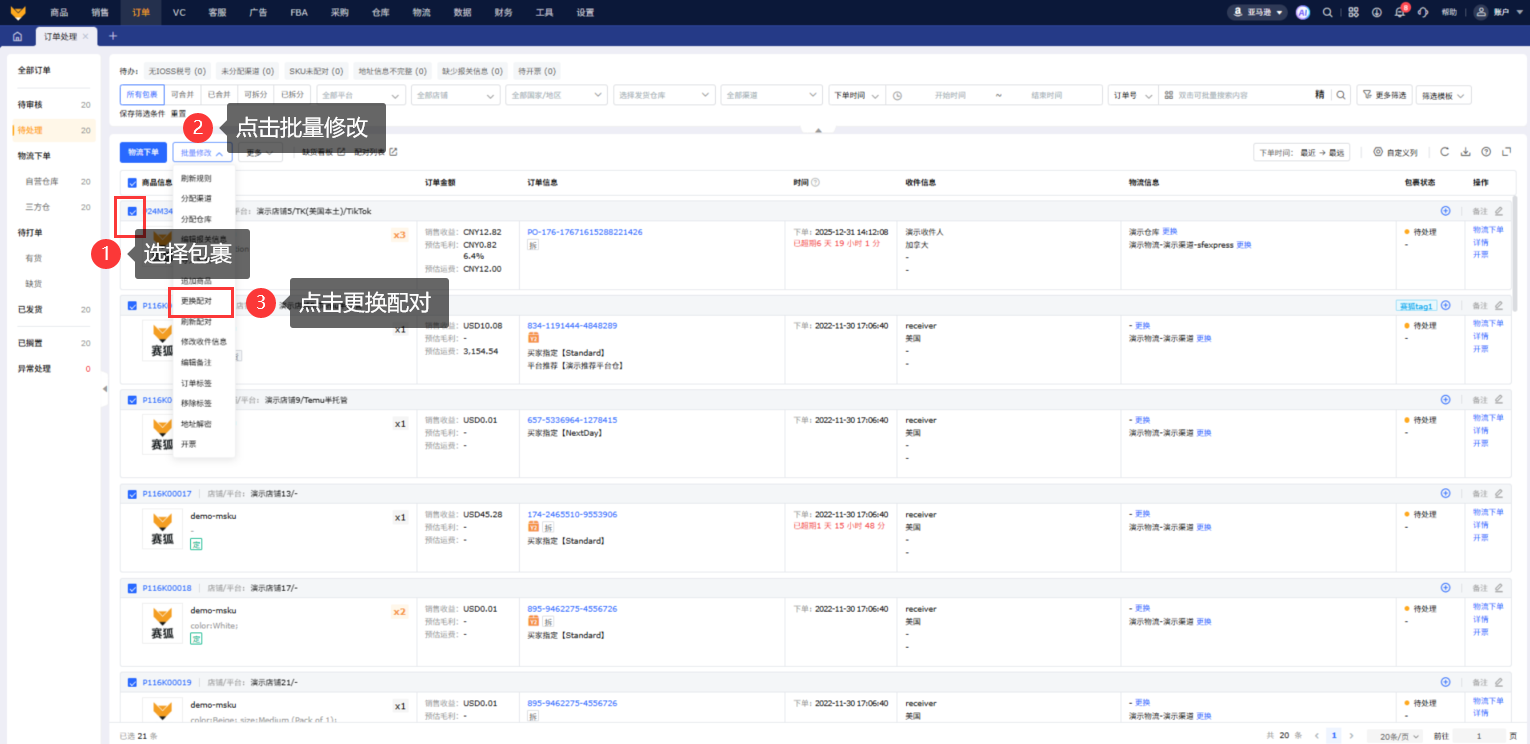Select 已发货 in the left sidebar
Screen dimensions: 1530x744
(30, 309)
